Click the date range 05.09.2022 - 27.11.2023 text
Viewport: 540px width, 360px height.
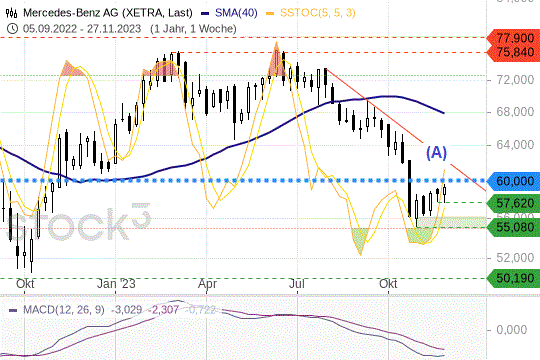click(x=82, y=29)
